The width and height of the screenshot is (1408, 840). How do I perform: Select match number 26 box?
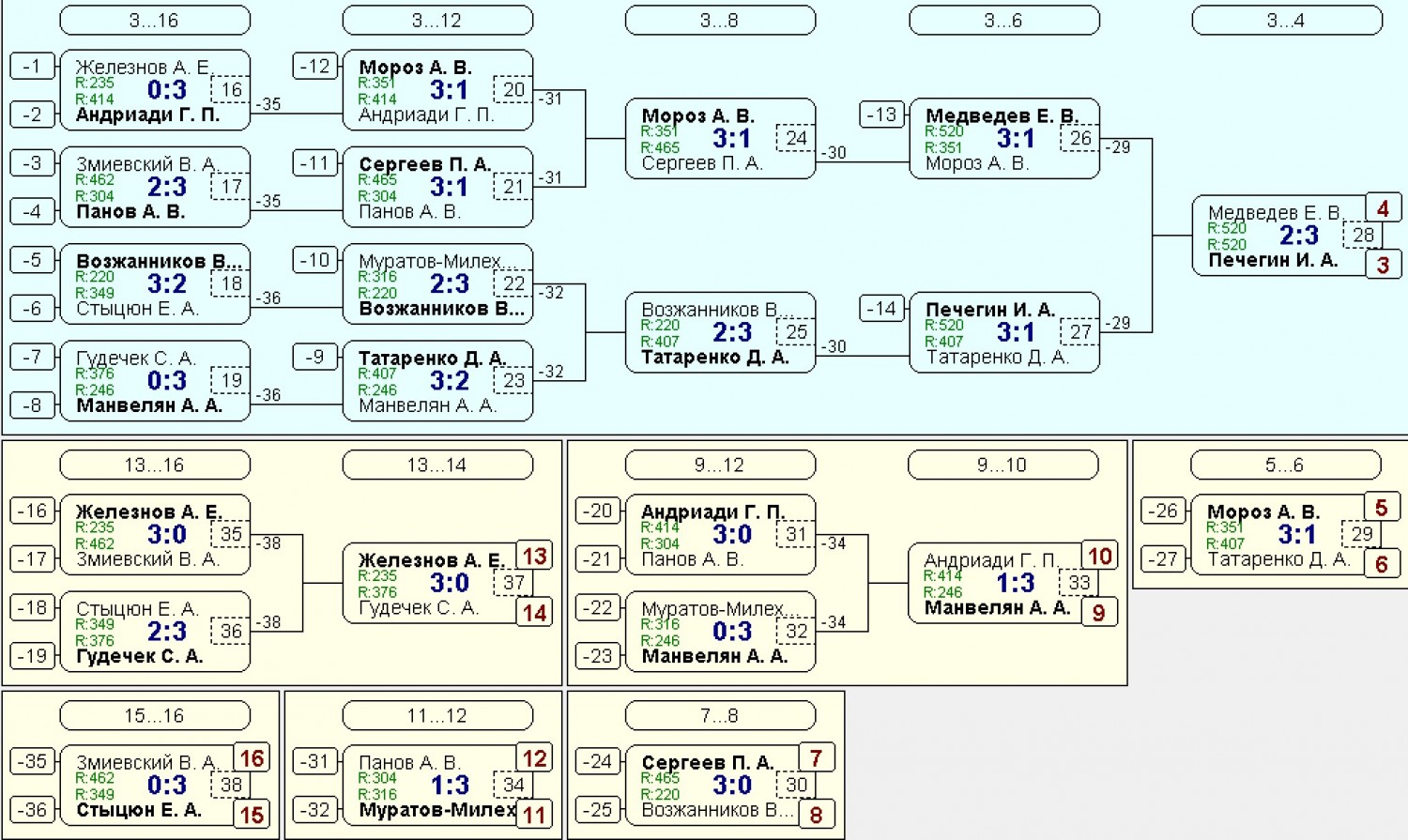click(1080, 138)
